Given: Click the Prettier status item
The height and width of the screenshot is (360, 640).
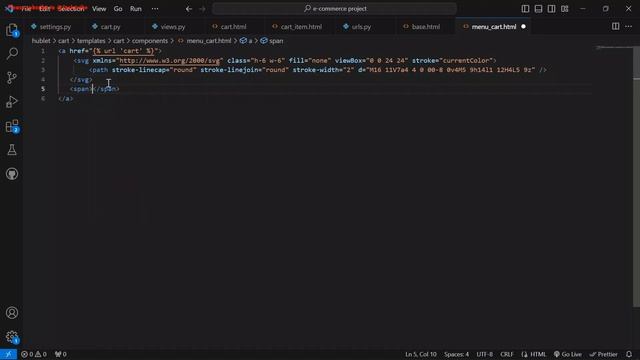Looking at the screenshot, I should click(603, 354).
